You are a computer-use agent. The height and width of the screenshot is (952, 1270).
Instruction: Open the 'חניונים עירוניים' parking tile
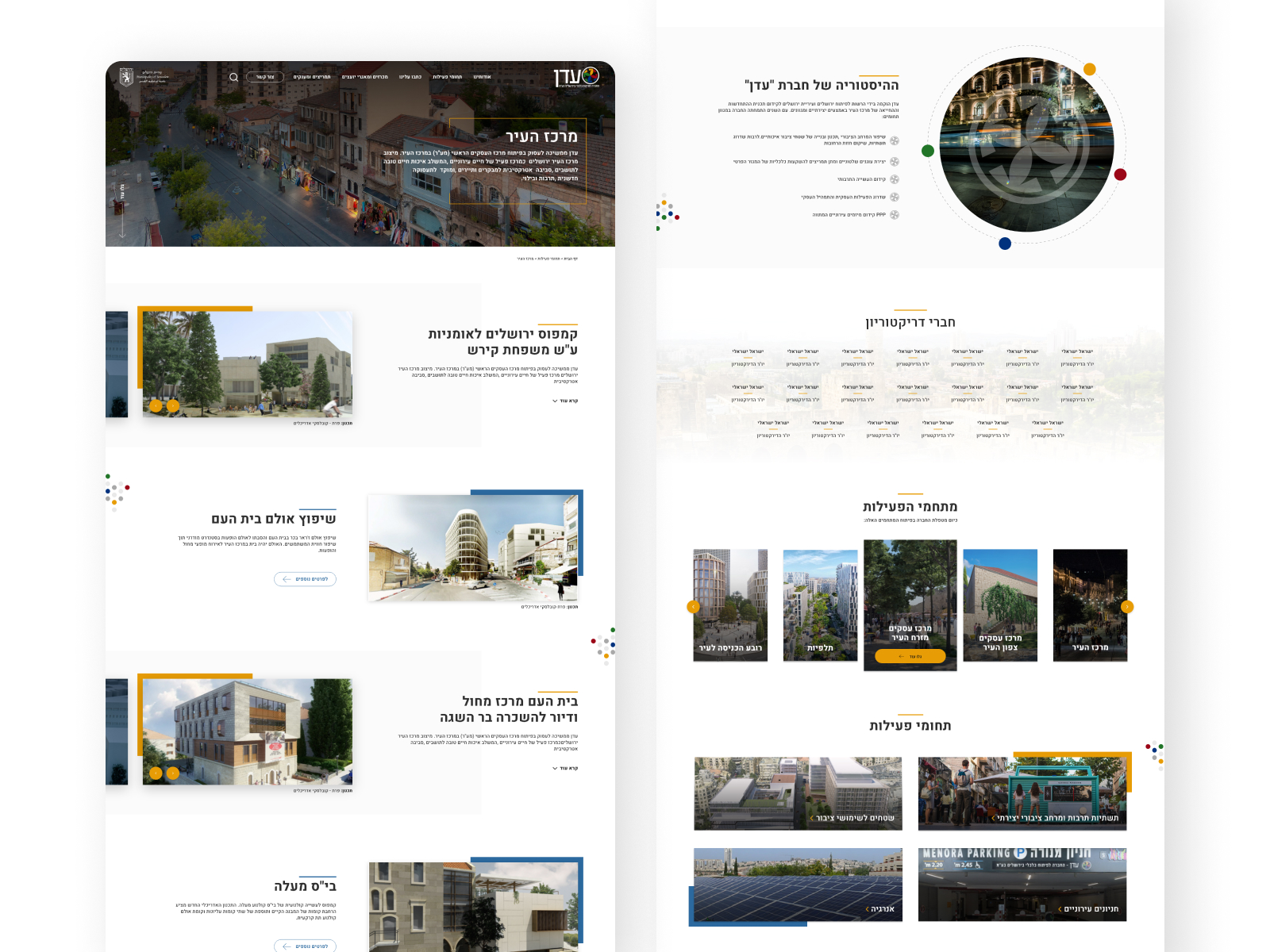pyautogui.click(x=1022, y=885)
